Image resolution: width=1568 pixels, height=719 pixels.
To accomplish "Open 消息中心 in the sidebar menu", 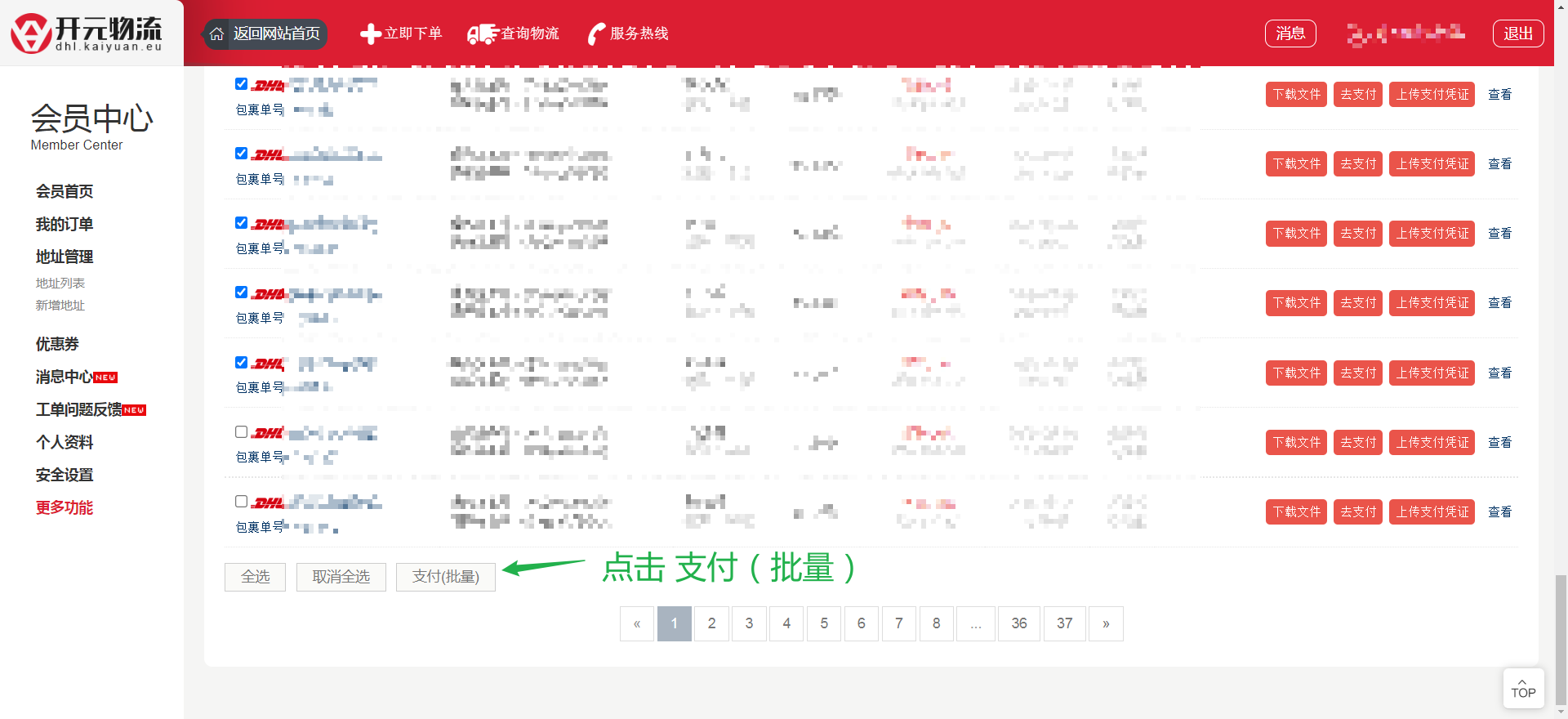I will tap(65, 377).
